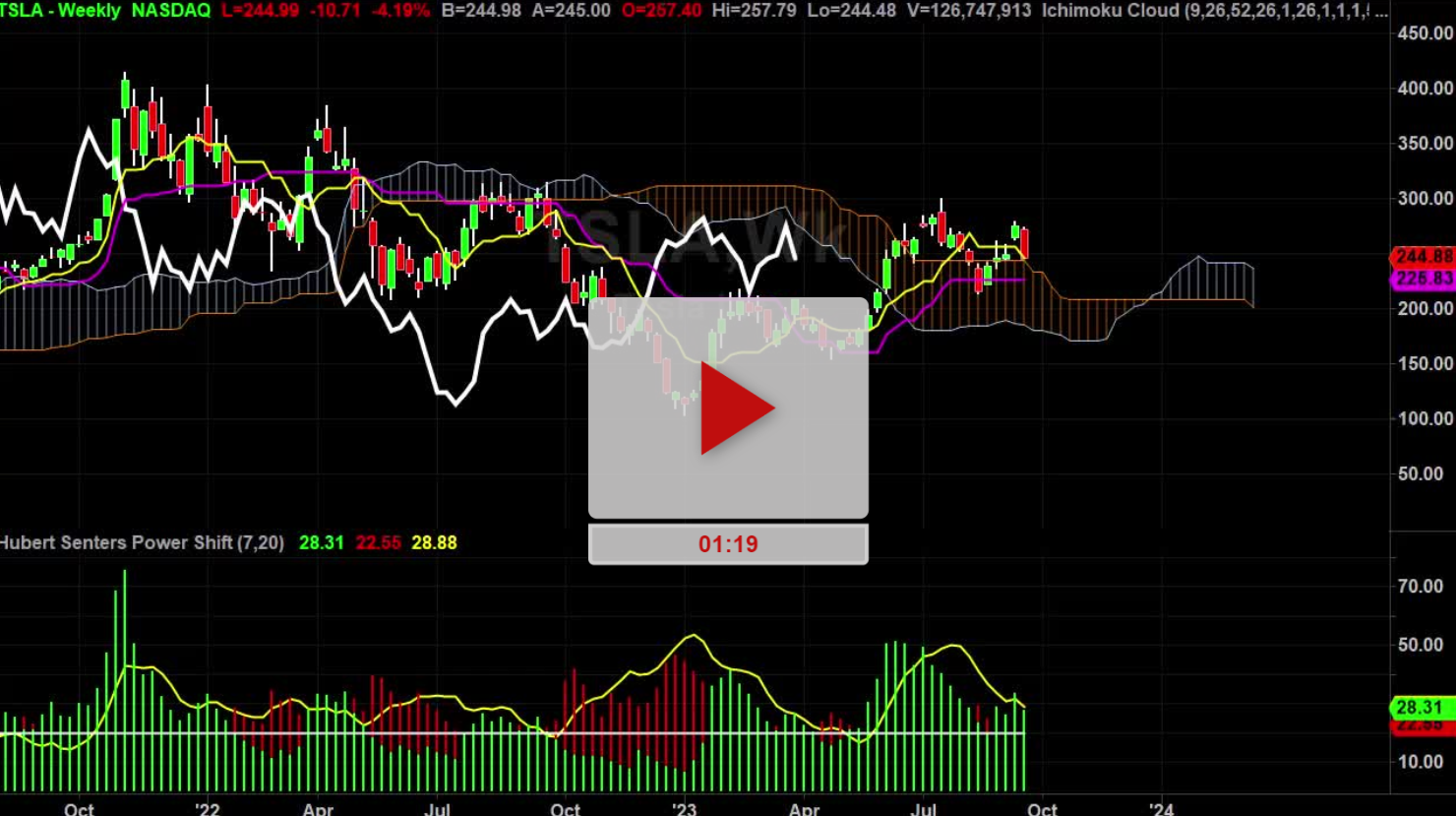1456x816 pixels.
Task: Click the 300.00 price axis label
Action: (1426, 198)
